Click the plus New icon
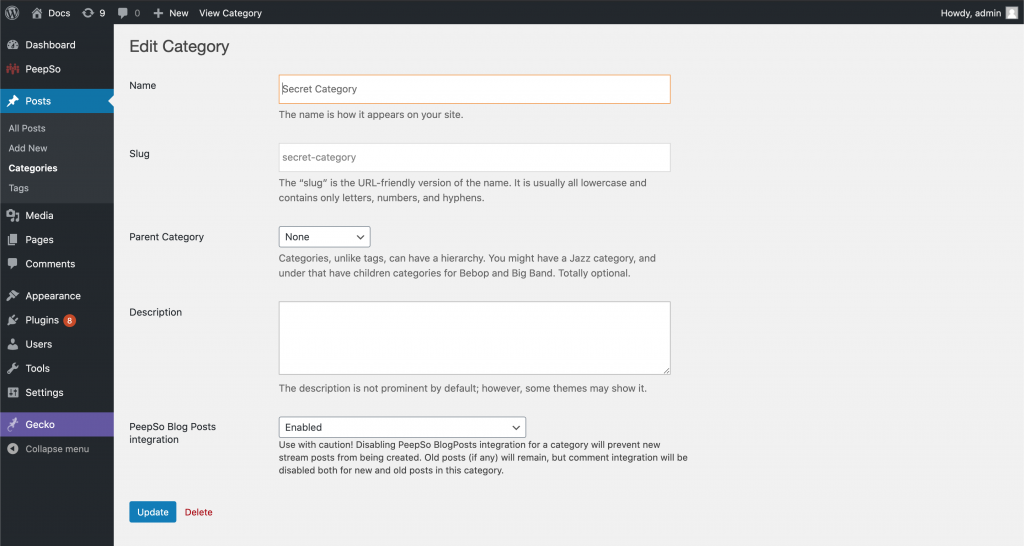The height and width of the screenshot is (546, 1024). 158,13
